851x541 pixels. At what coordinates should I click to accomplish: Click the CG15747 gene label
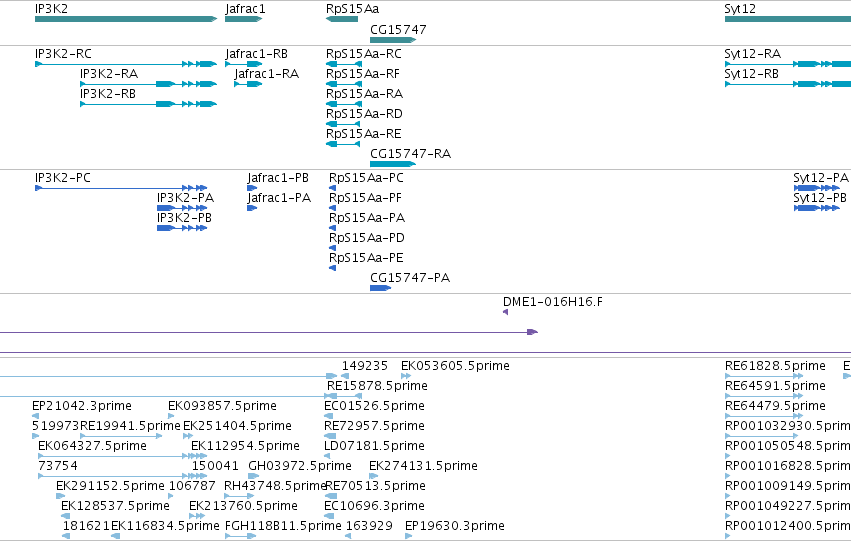pos(398,29)
